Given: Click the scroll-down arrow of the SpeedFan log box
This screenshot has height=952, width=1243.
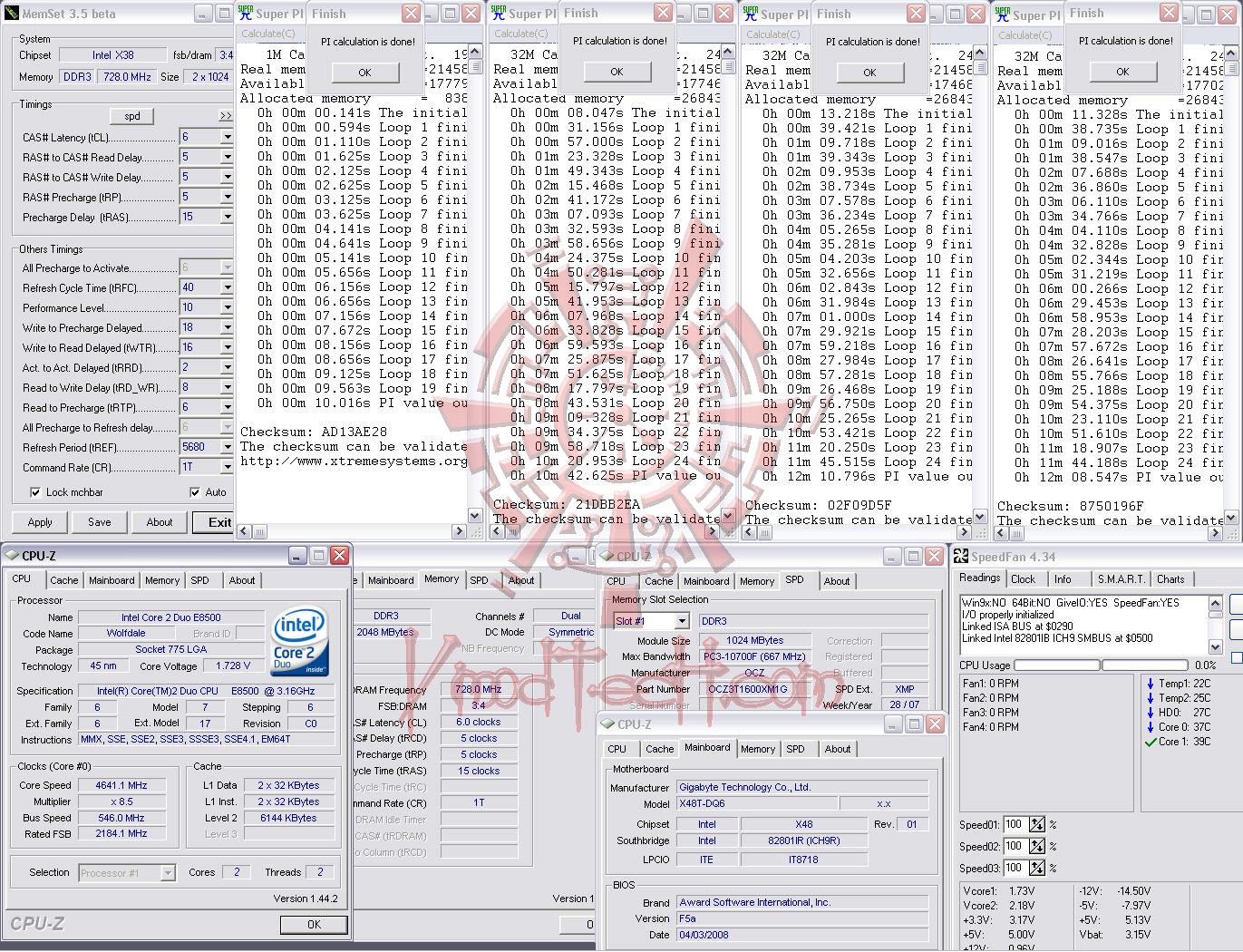Looking at the screenshot, I should tap(1216, 646).
